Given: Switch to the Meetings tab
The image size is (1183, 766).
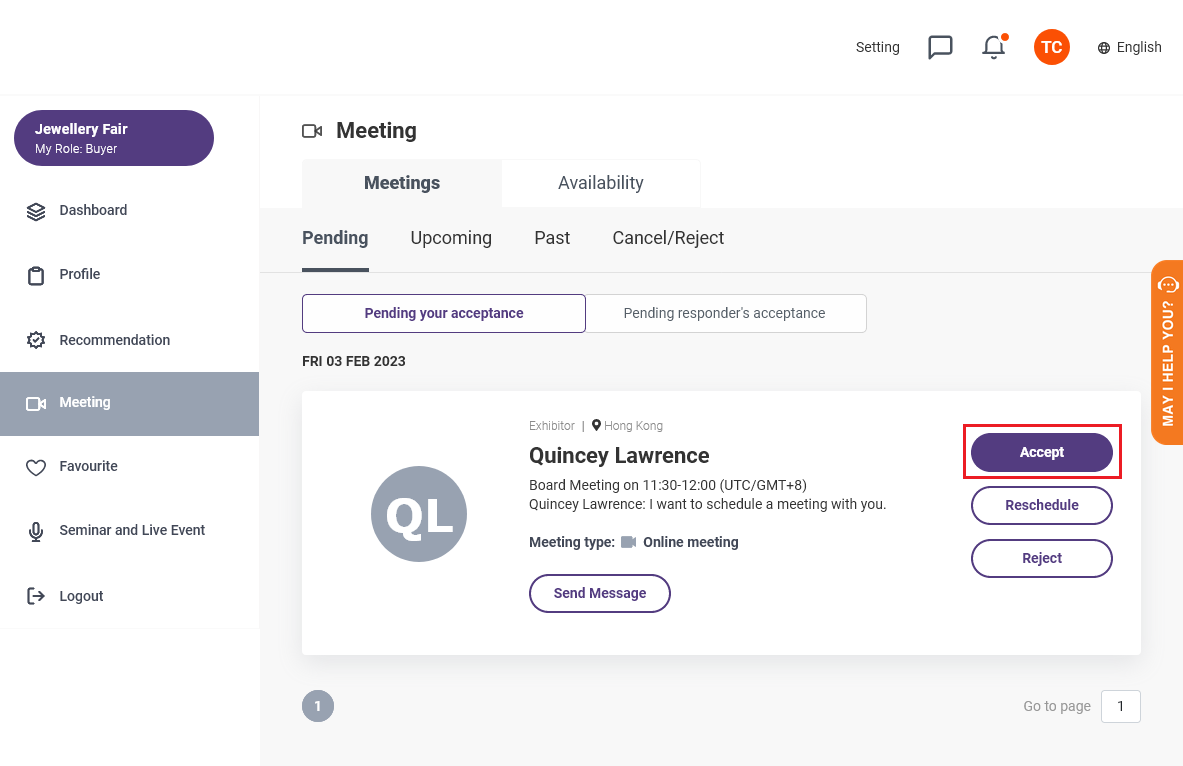Looking at the screenshot, I should tap(401, 183).
